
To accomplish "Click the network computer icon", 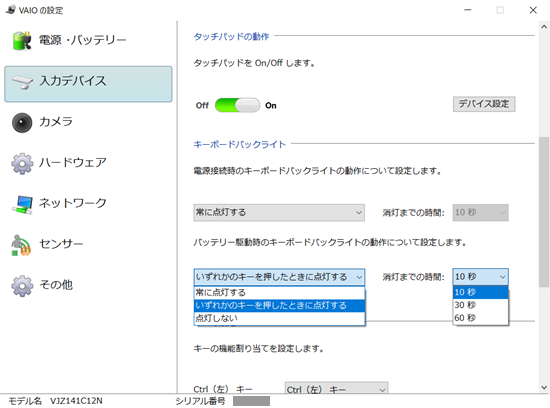I will tap(22, 204).
